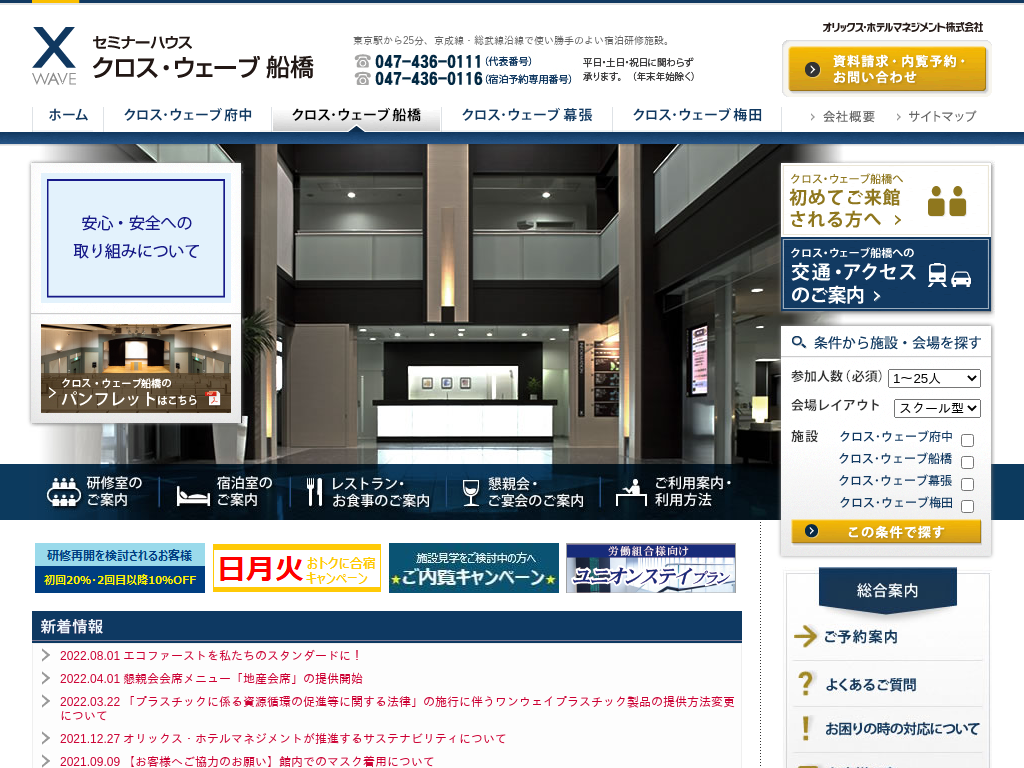Open the サイトマップ link
The width and height of the screenshot is (1024, 768).
(x=942, y=117)
